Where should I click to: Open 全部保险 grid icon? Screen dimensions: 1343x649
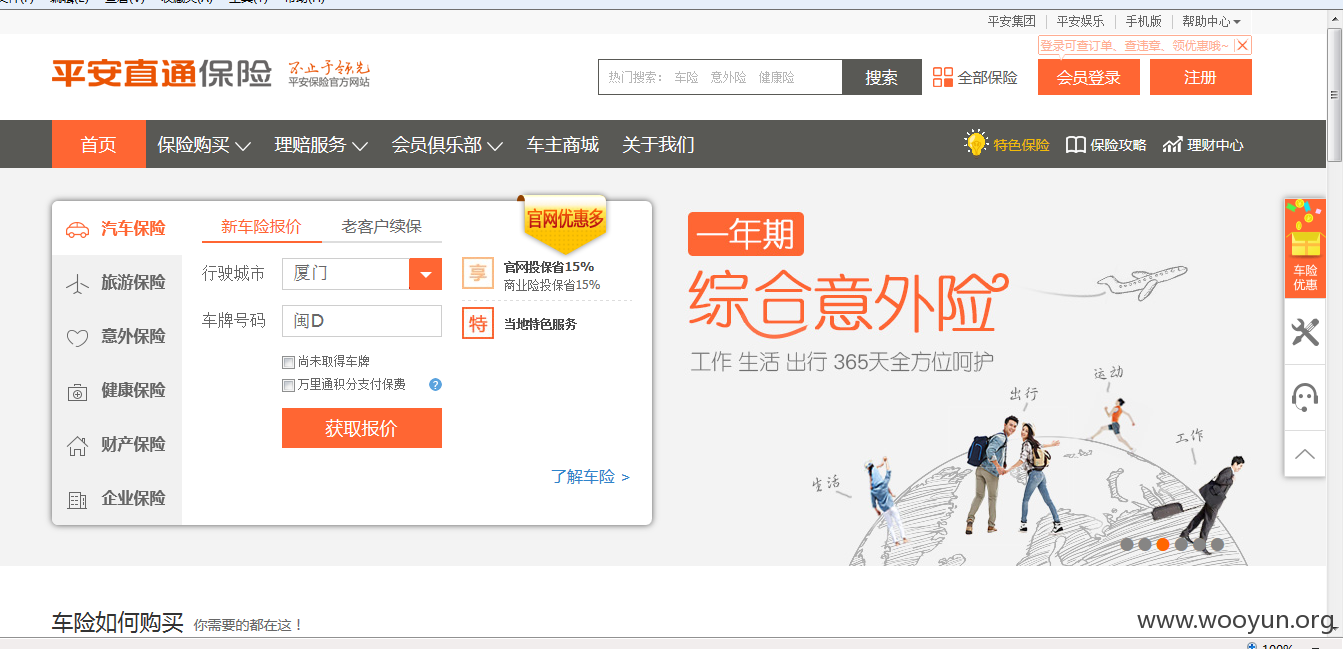[943, 78]
